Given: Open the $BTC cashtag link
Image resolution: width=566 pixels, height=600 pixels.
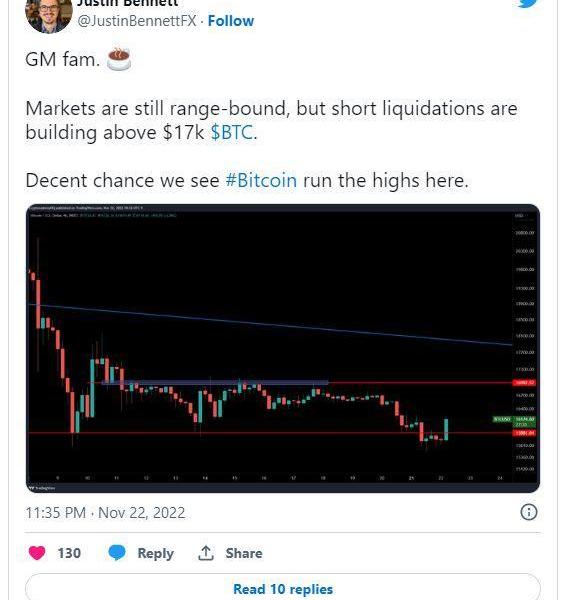Looking at the screenshot, I should pos(232,133).
